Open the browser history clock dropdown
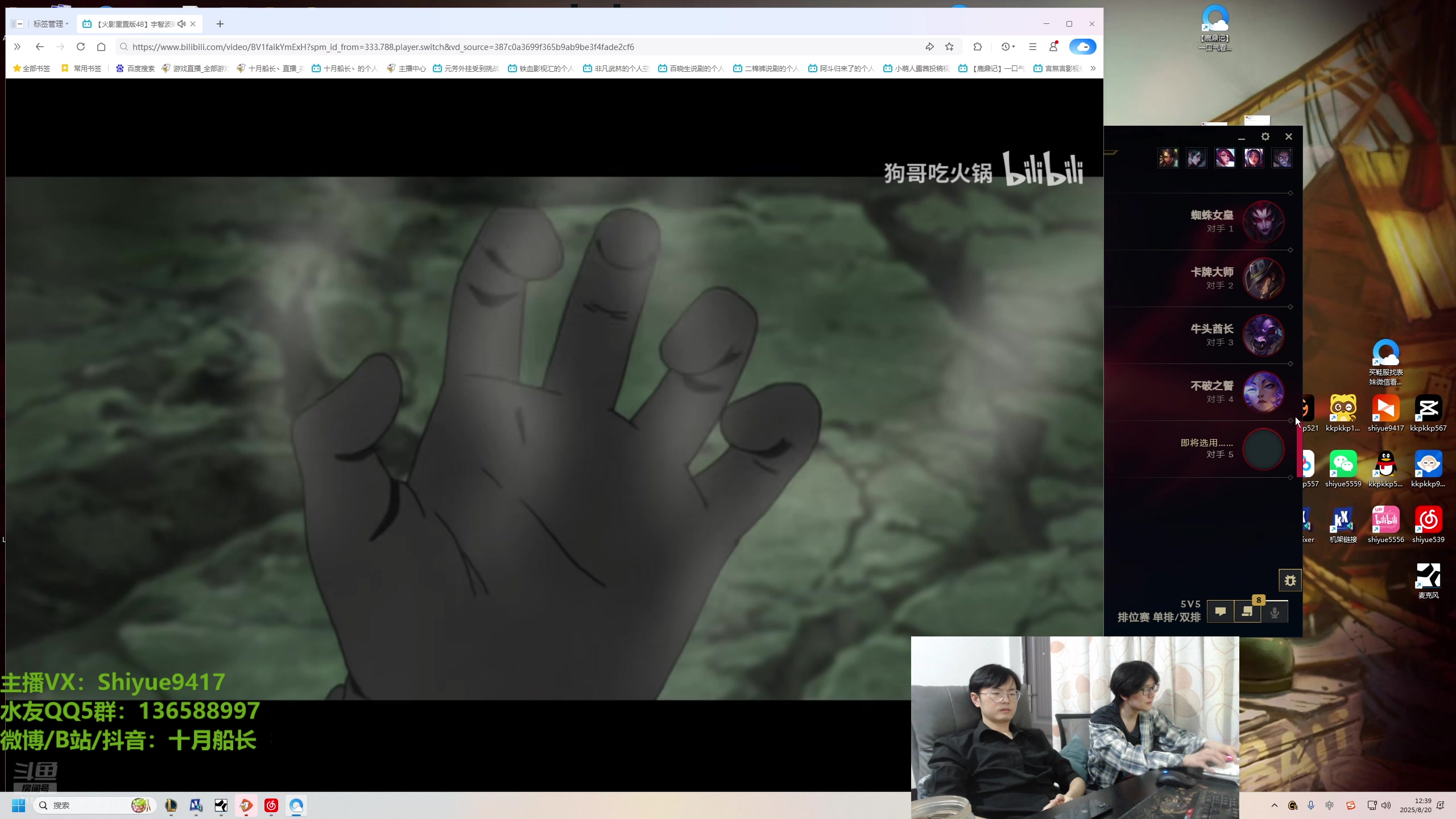1456x819 pixels. click(x=1008, y=47)
